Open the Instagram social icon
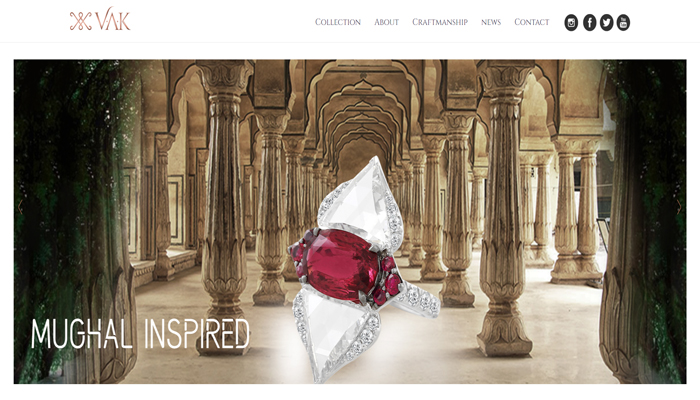This screenshot has width=700, height=400. tap(571, 23)
